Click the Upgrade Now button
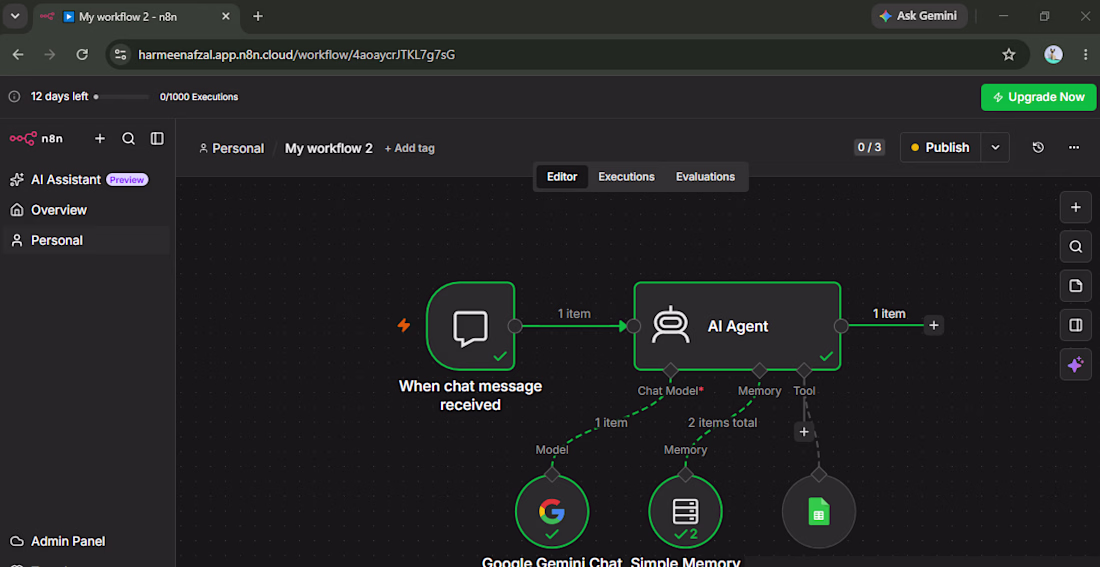The image size is (1100, 567). tap(1038, 97)
